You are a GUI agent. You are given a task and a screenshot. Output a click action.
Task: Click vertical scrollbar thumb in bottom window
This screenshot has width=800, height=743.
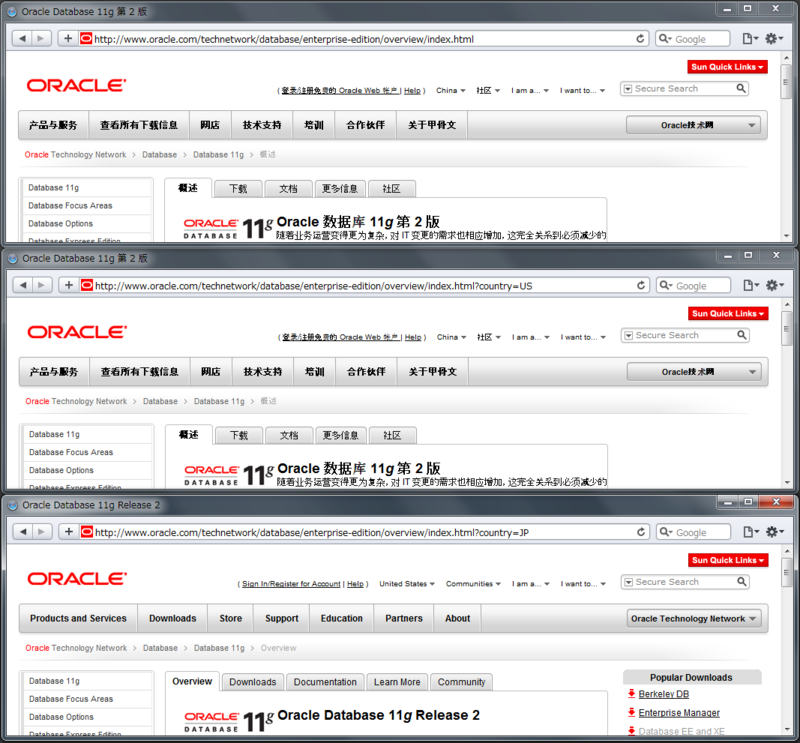[787, 574]
